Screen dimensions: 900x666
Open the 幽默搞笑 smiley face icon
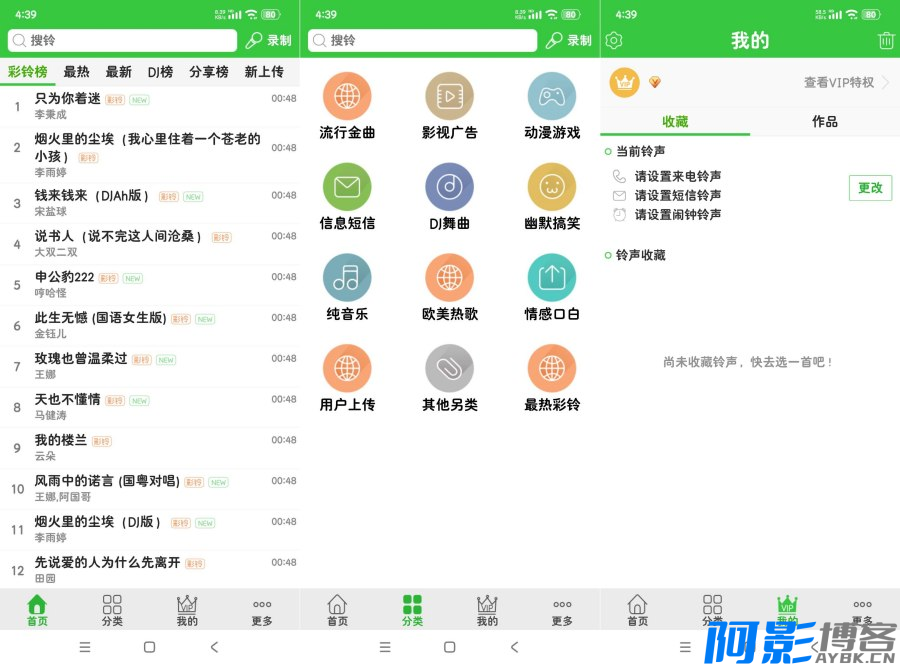point(552,187)
